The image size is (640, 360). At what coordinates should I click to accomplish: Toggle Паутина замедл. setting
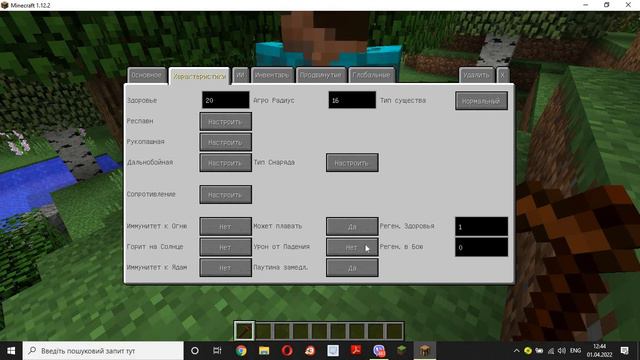pos(352,268)
